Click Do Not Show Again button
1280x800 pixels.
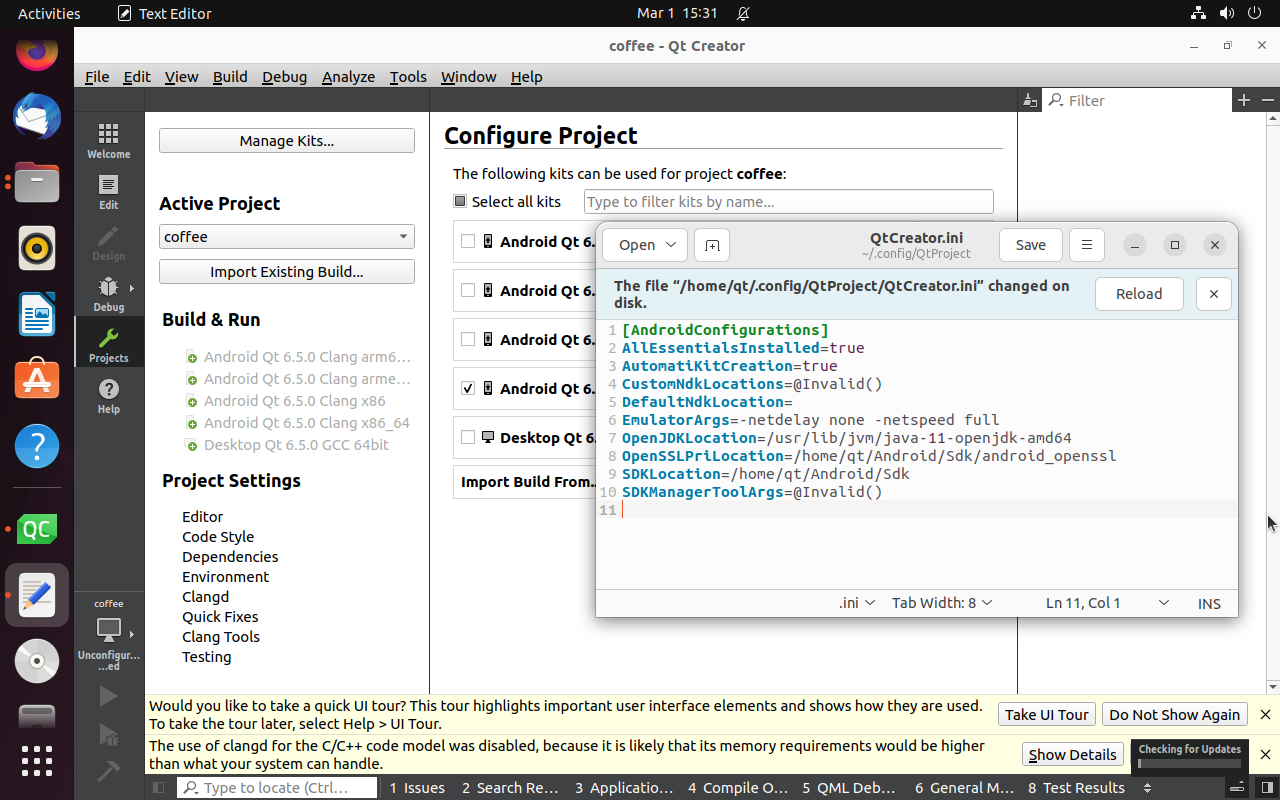click(x=1175, y=714)
